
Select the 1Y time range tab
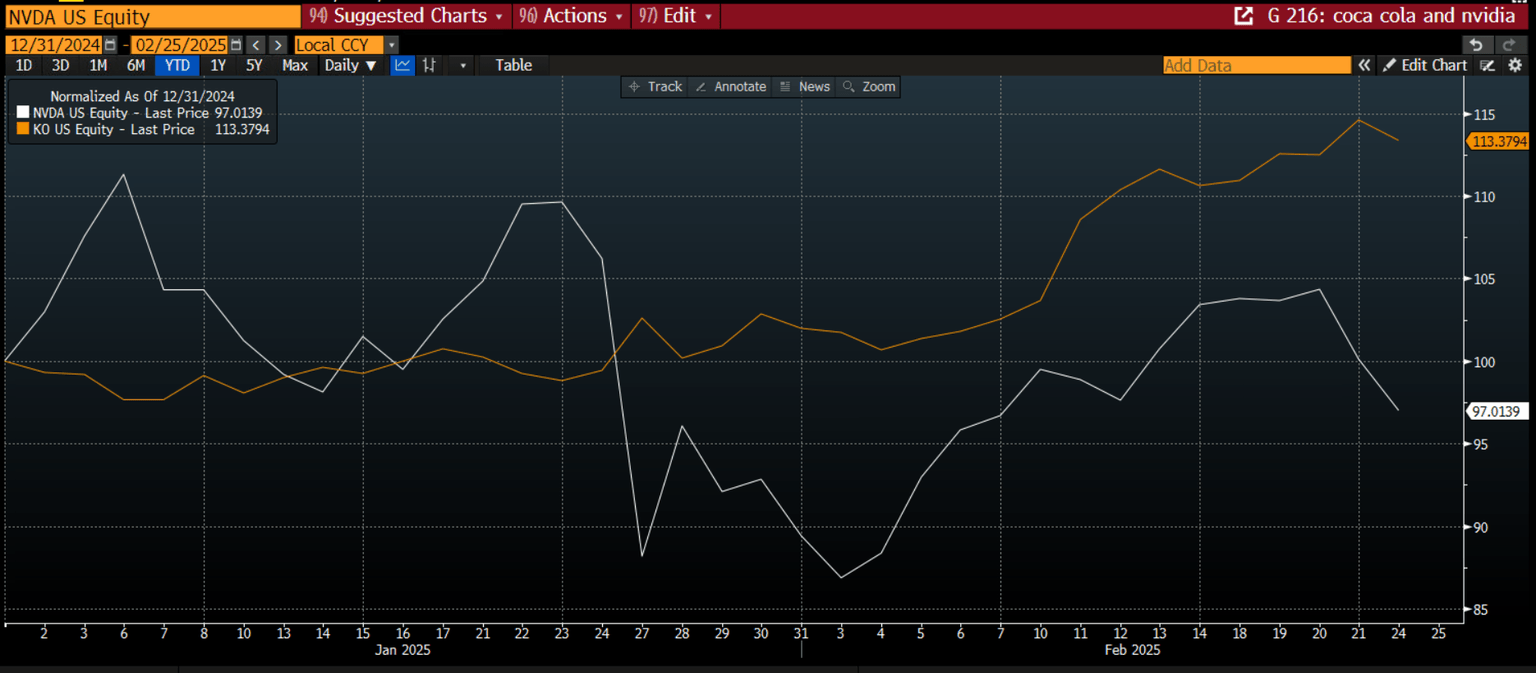coord(217,65)
